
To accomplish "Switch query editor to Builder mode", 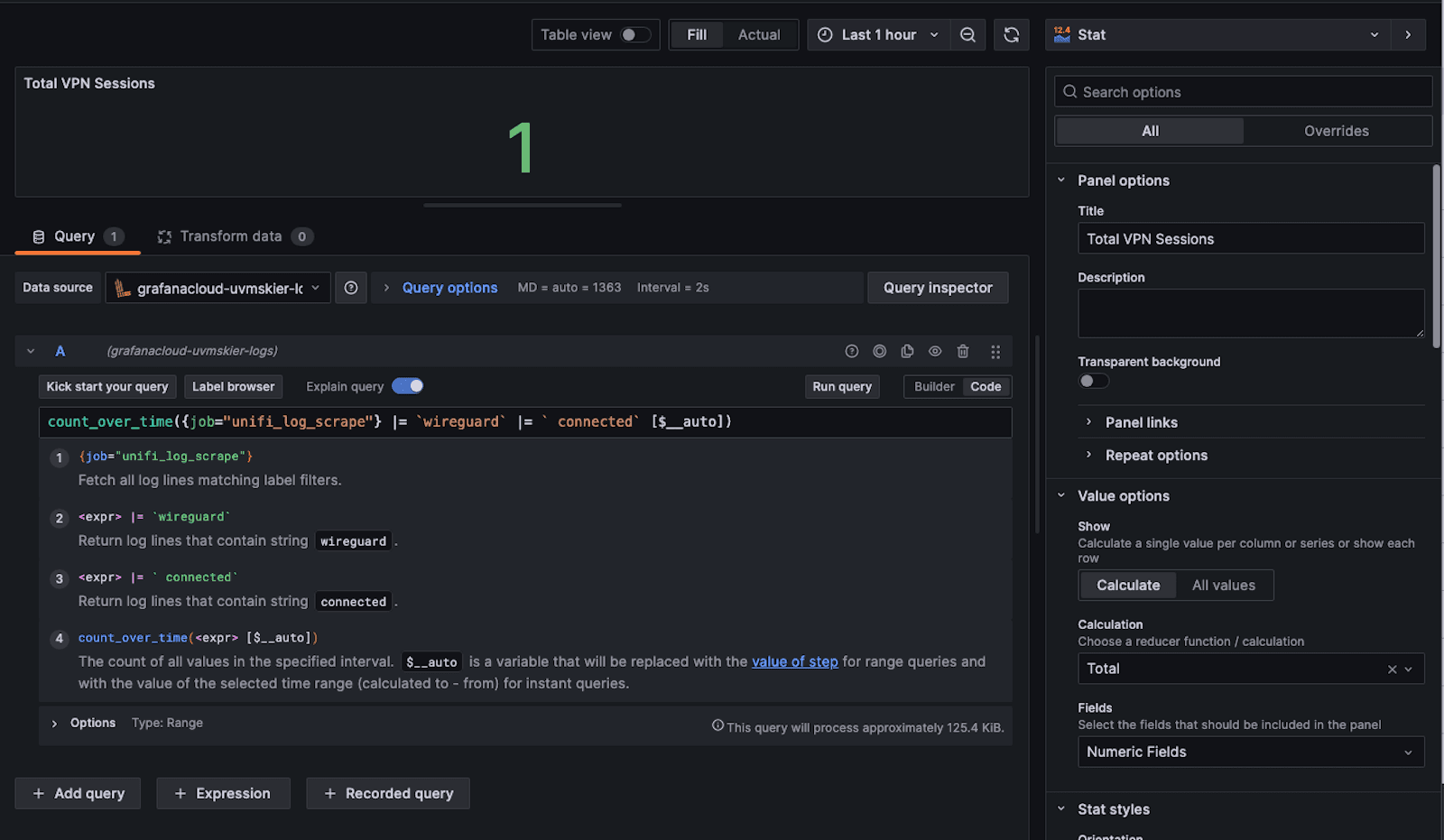I will tap(934, 386).
